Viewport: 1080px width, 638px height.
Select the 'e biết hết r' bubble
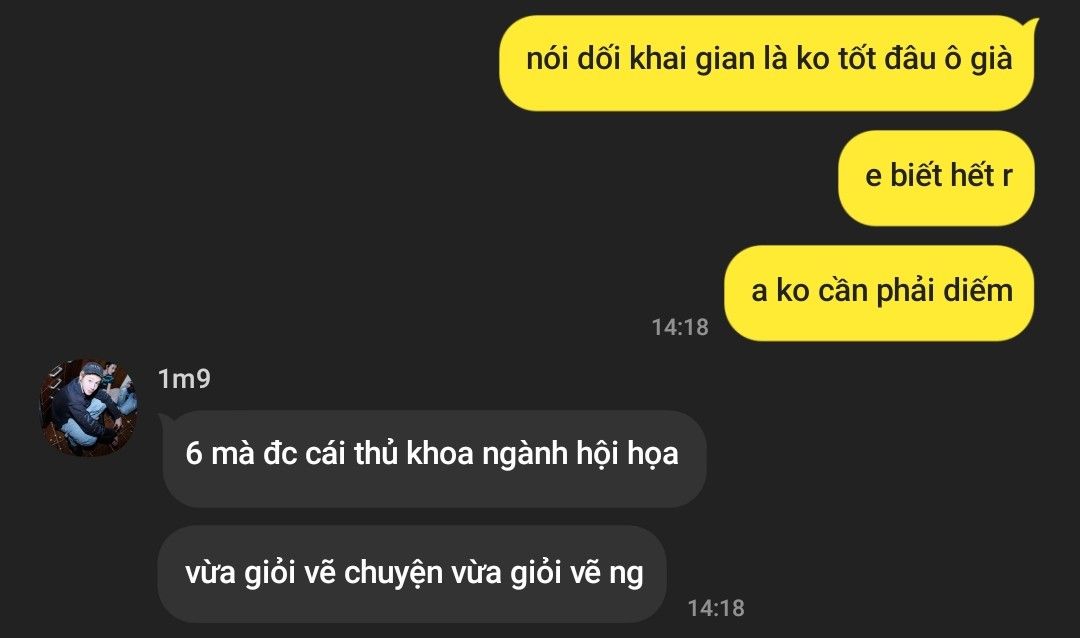point(936,178)
